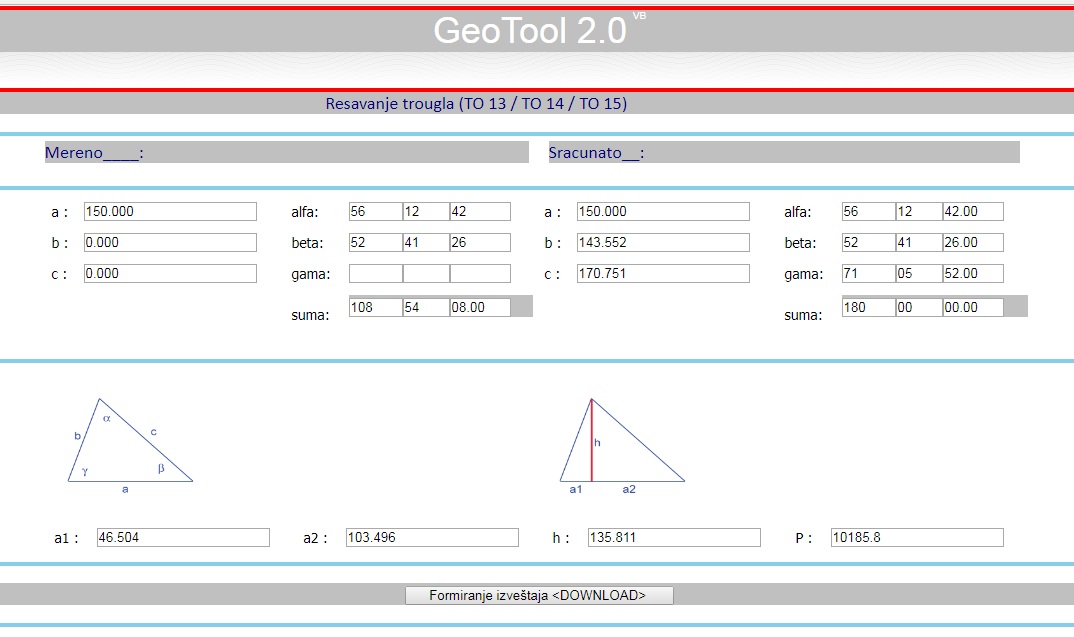Click the empty measured gama degrees field
Viewport: 1074px width, 637px height.
(375, 274)
